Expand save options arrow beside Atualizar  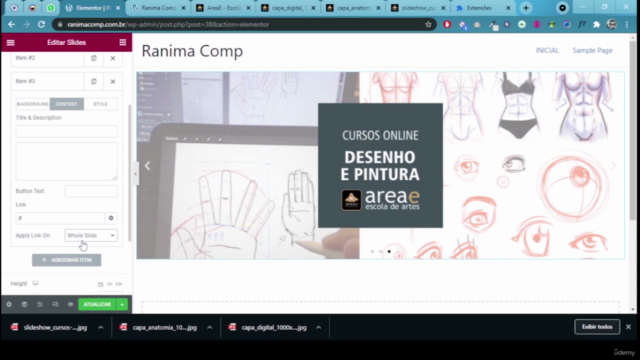122,304
